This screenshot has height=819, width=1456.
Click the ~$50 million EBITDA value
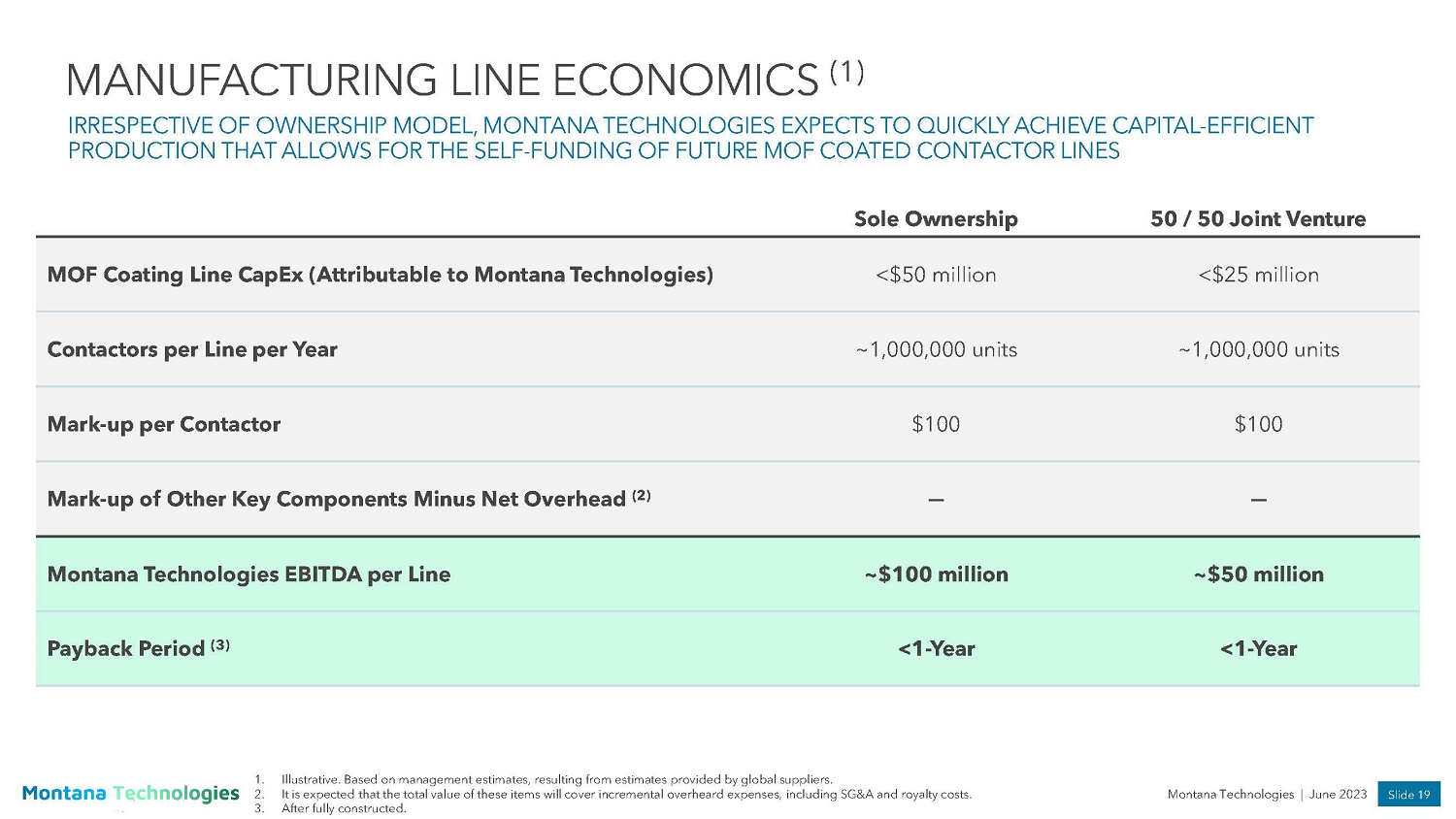pyautogui.click(x=1258, y=574)
